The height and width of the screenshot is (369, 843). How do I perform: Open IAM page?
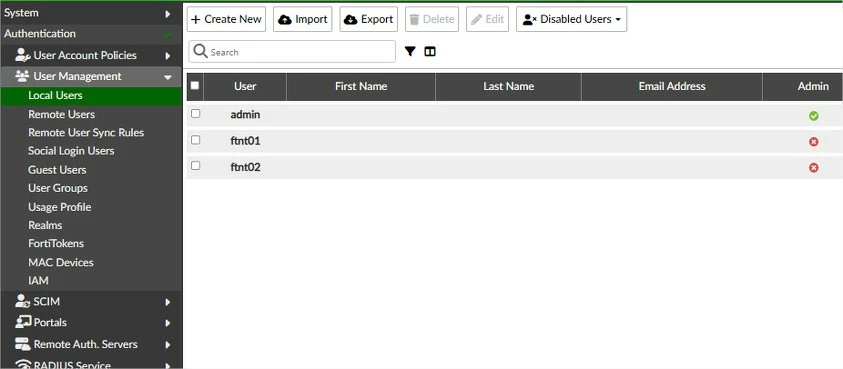pyautogui.click(x=38, y=280)
